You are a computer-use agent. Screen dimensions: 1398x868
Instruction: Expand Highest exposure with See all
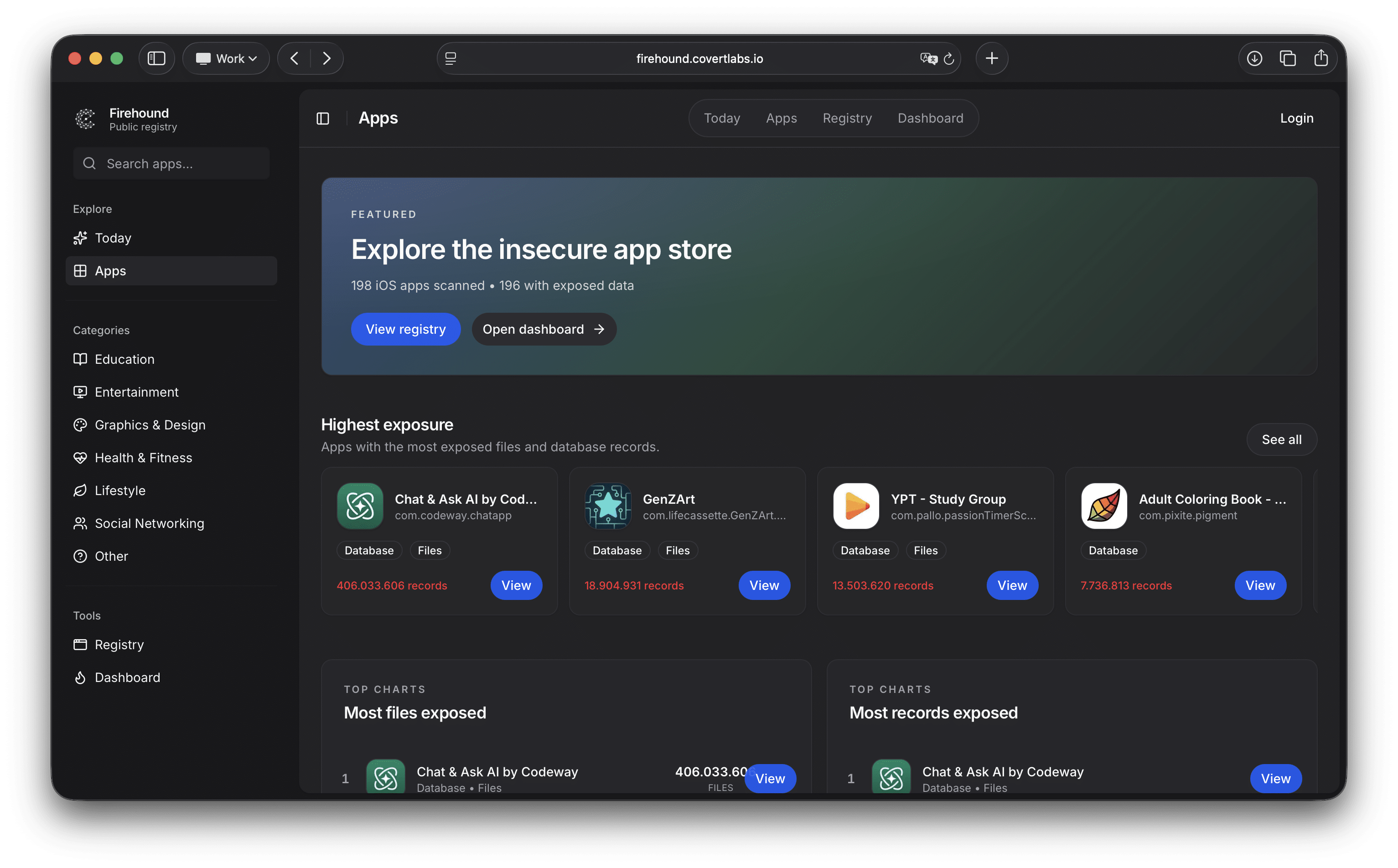point(1281,439)
